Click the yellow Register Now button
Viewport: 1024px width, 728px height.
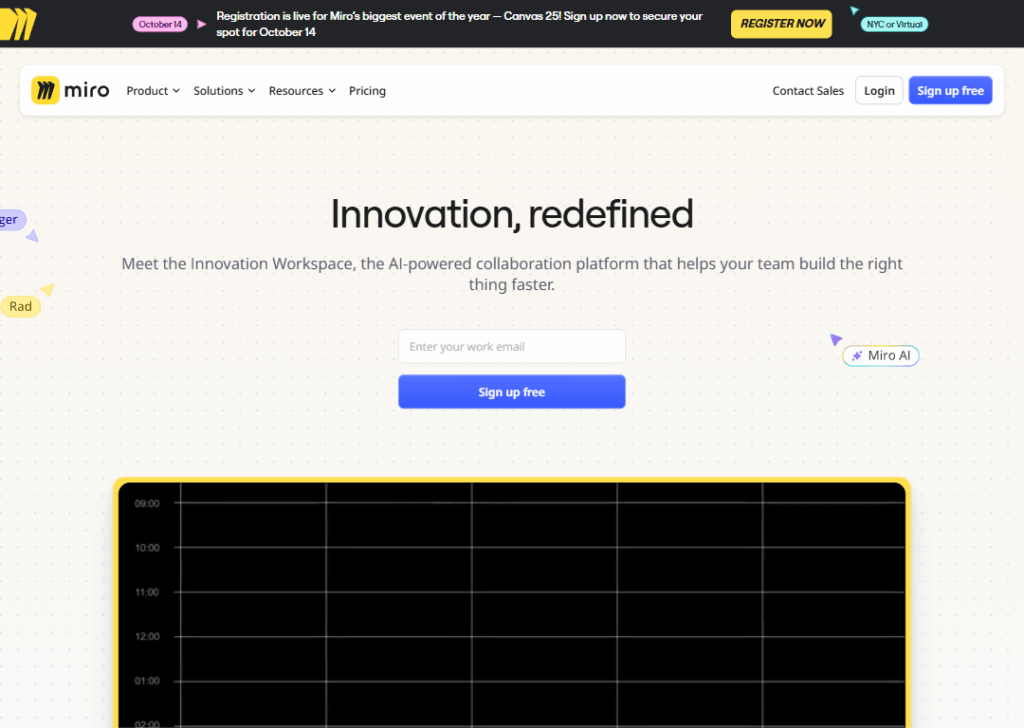pos(781,24)
